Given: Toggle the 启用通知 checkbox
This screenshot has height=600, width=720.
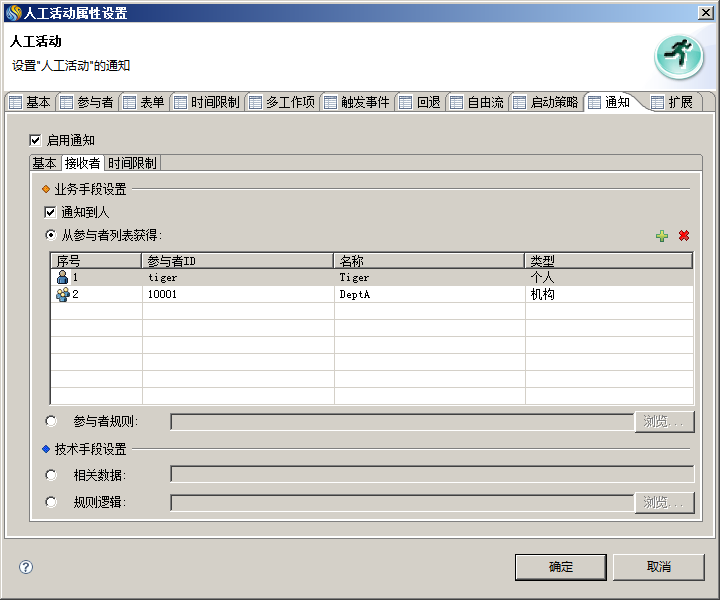Looking at the screenshot, I should 36,140.
